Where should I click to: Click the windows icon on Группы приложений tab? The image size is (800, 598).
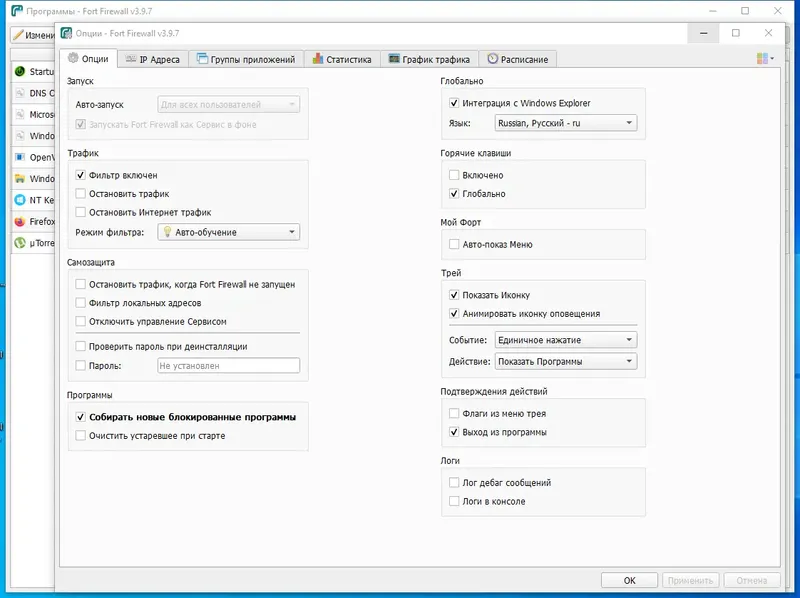coord(203,59)
